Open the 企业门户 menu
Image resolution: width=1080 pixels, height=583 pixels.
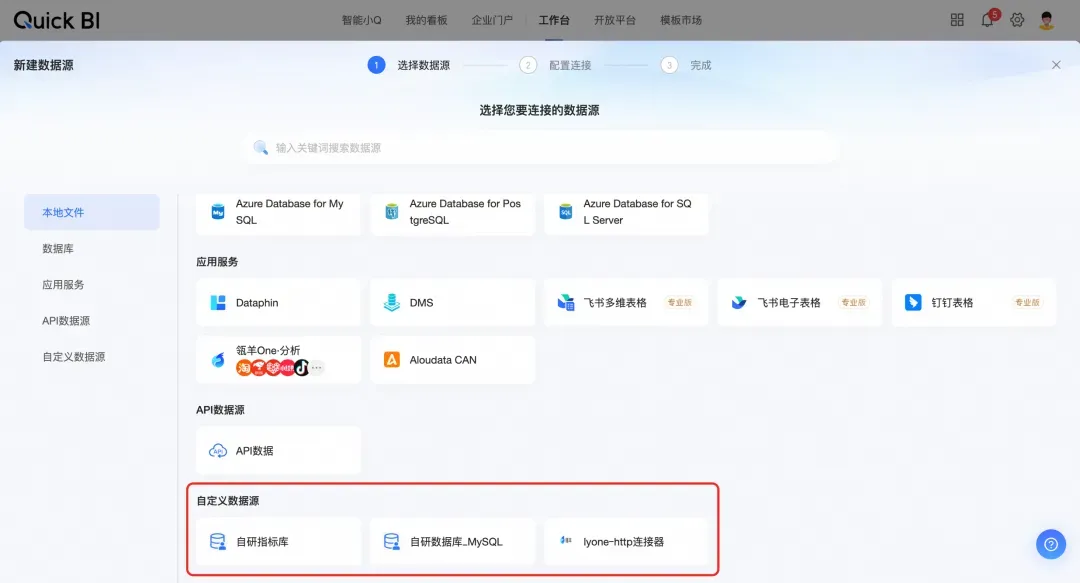click(x=492, y=20)
